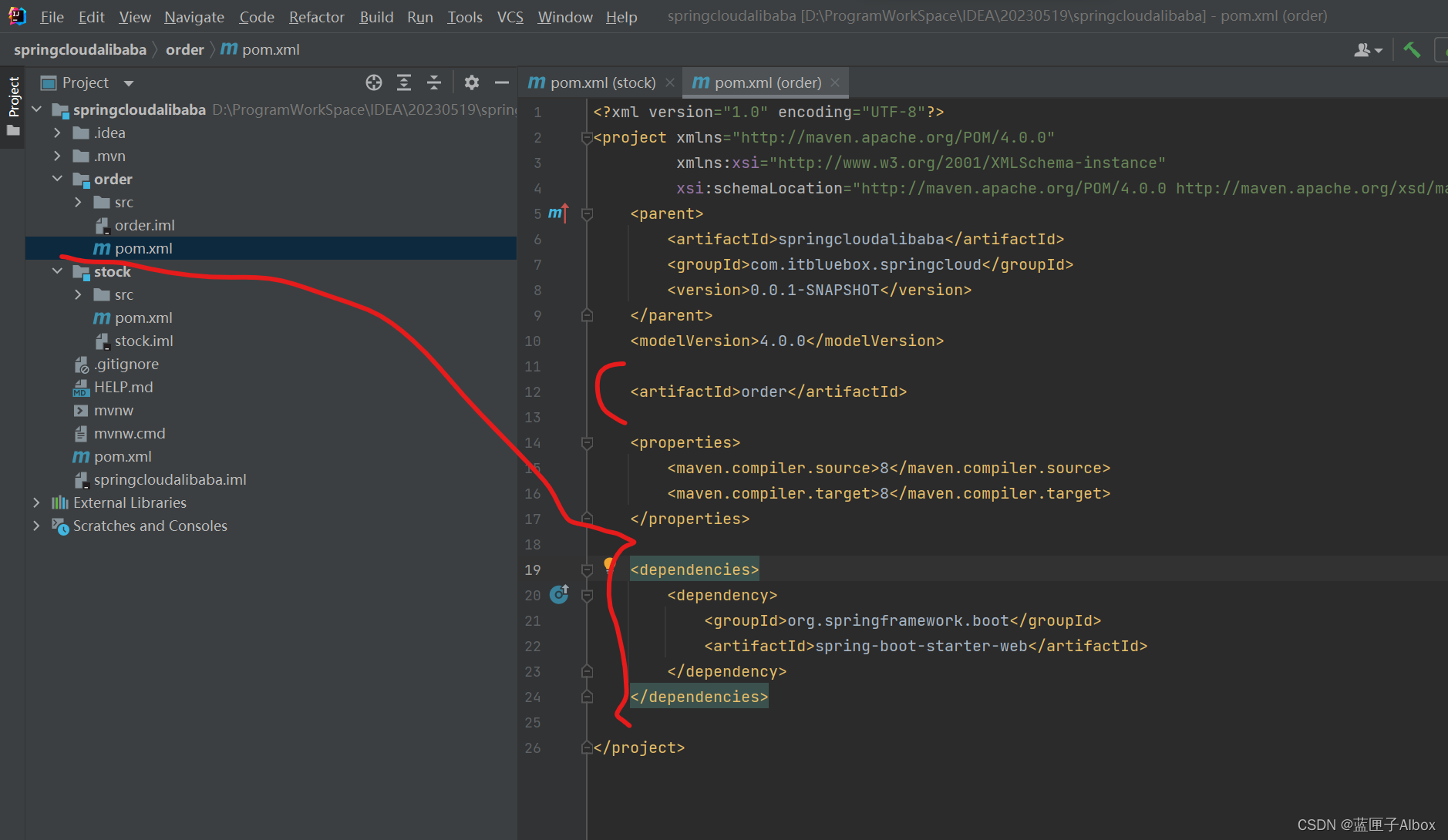Select stock.iml file
The width and height of the screenshot is (1448, 840).
143,341
